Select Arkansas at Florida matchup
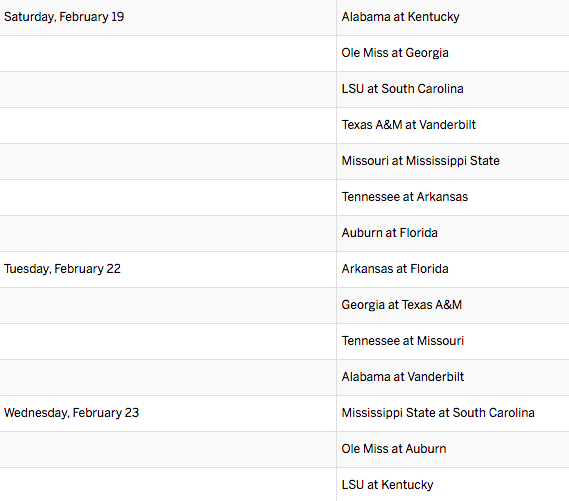Viewport: 569px width, 501px height. (395, 269)
